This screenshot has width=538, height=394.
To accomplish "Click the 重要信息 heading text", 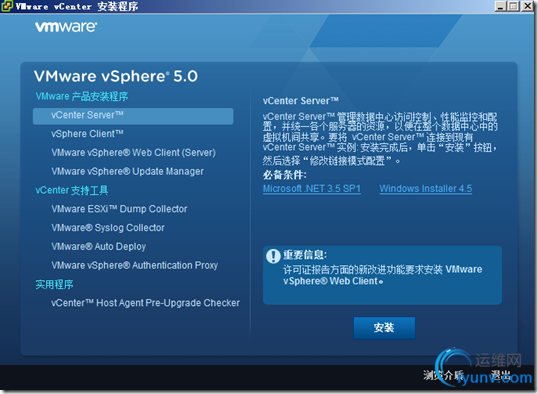I will pyautogui.click(x=305, y=255).
